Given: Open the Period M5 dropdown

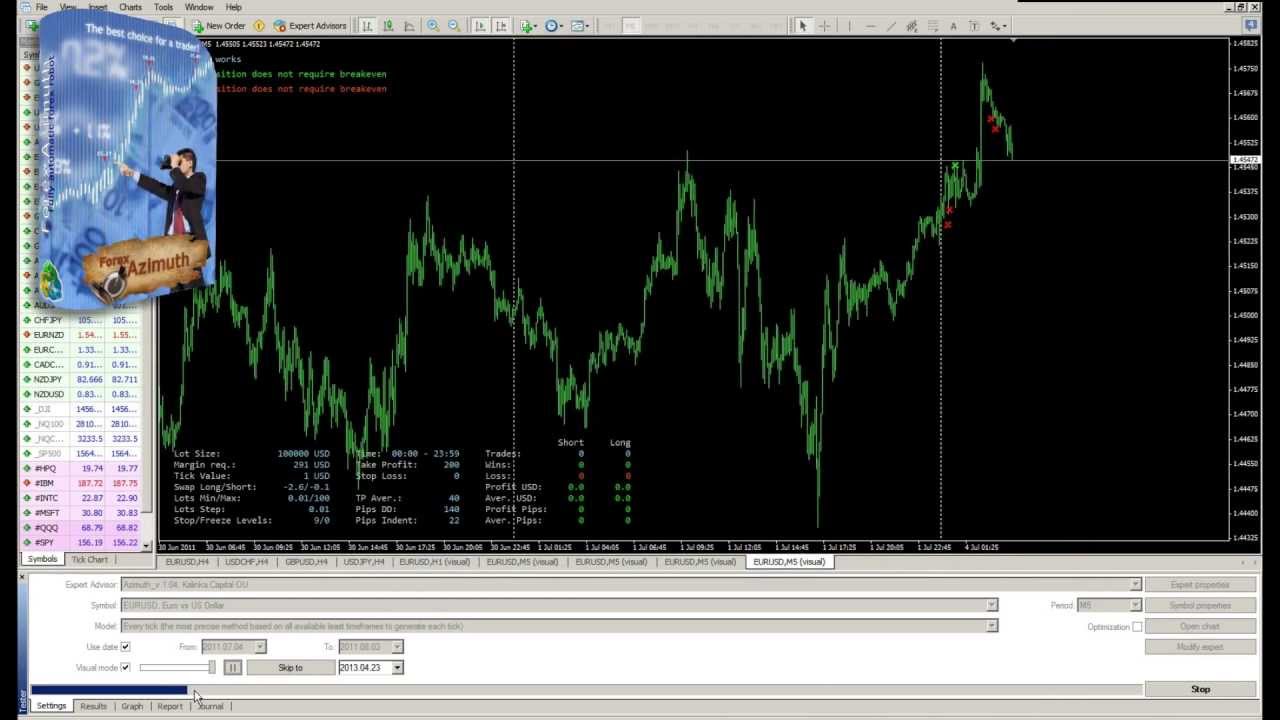Looking at the screenshot, I should click(1135, 605).
